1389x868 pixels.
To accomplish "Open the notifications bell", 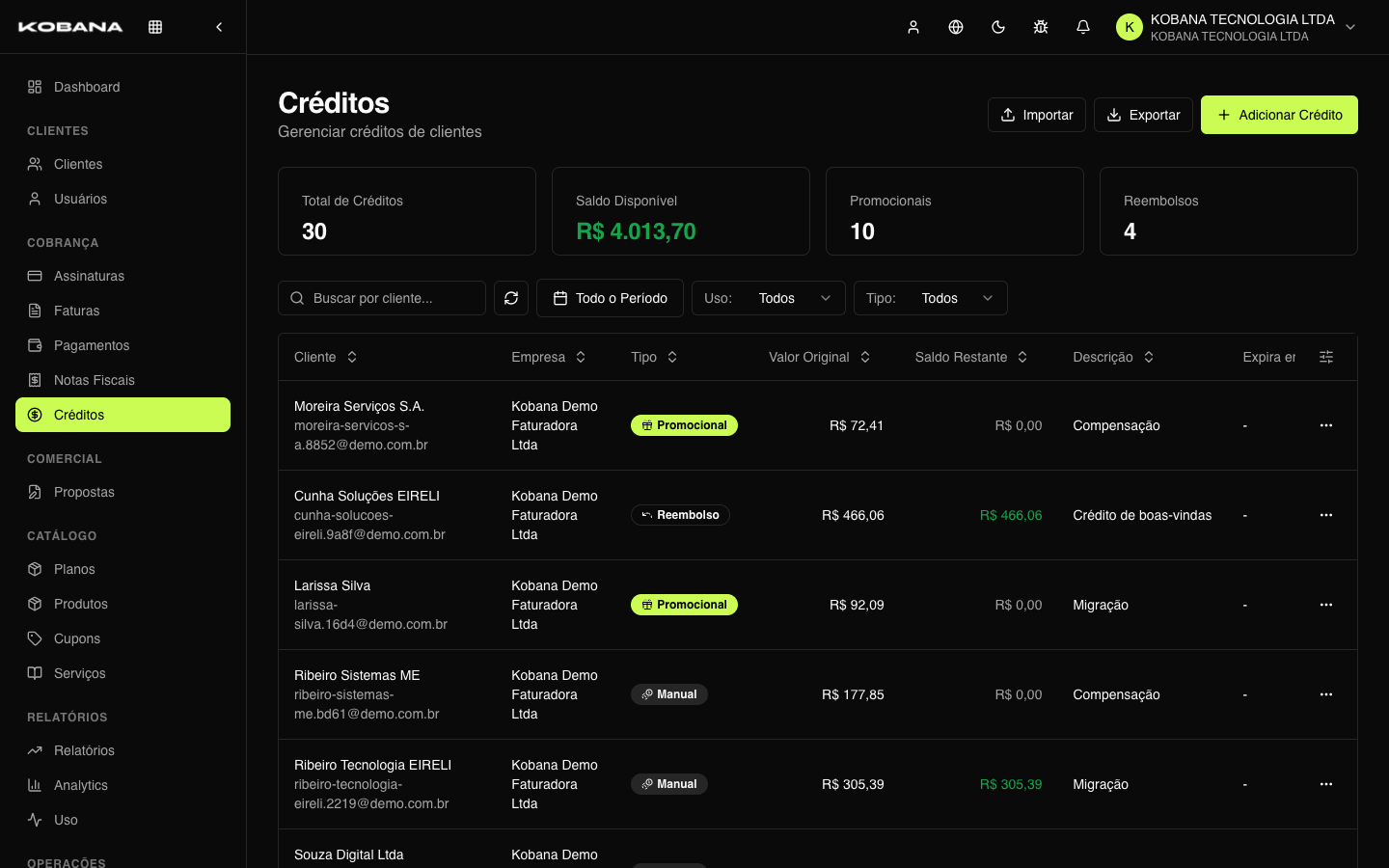I will [x=1083, y=27].
